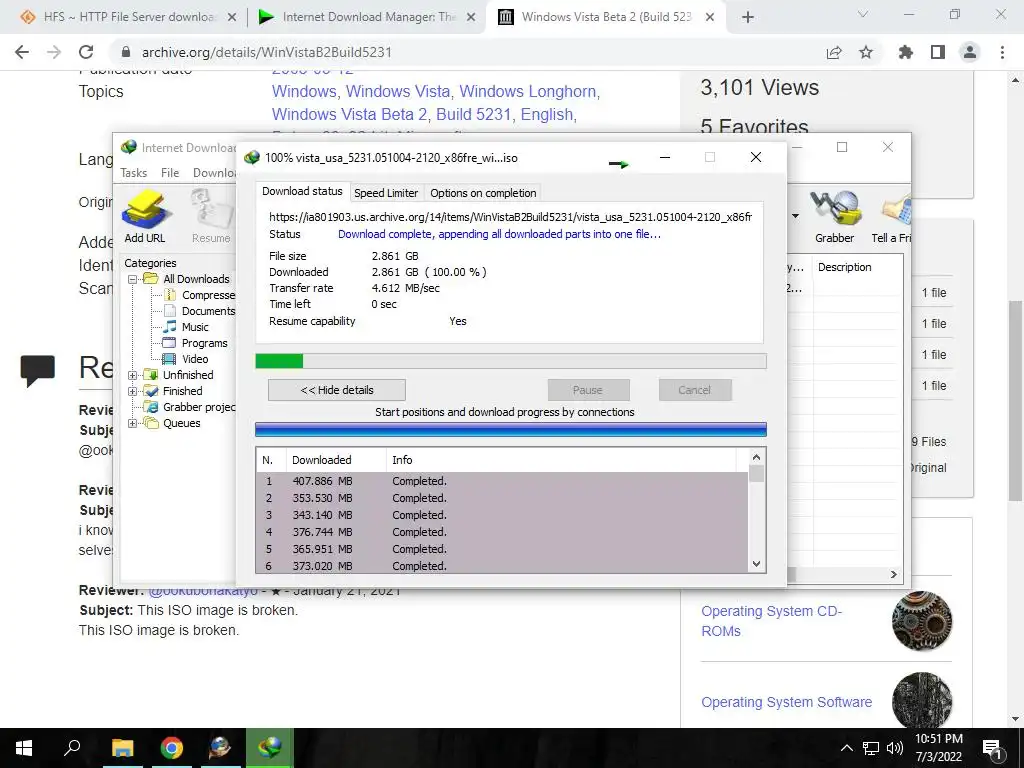Open Google Chrome from the taskbar
The image size is (1024, 768).
171,748
